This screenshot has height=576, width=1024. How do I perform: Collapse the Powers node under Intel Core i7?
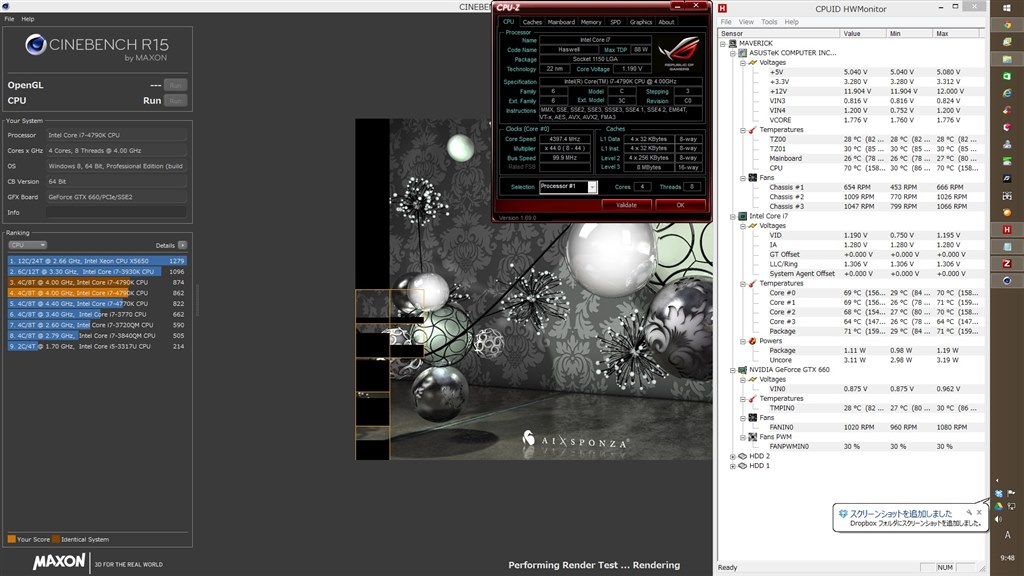[x=743, y=341]
